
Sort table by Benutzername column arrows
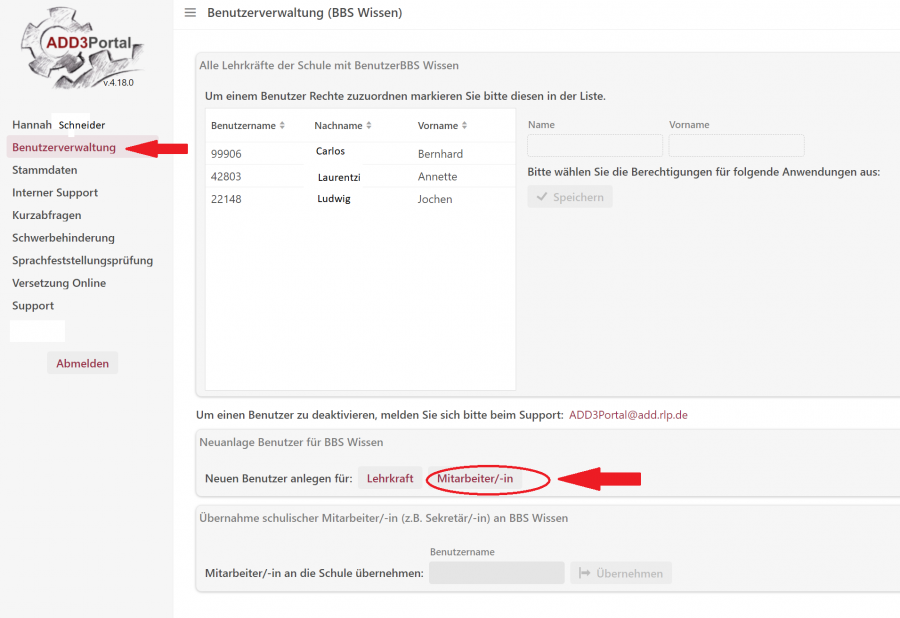coord(282,126)
